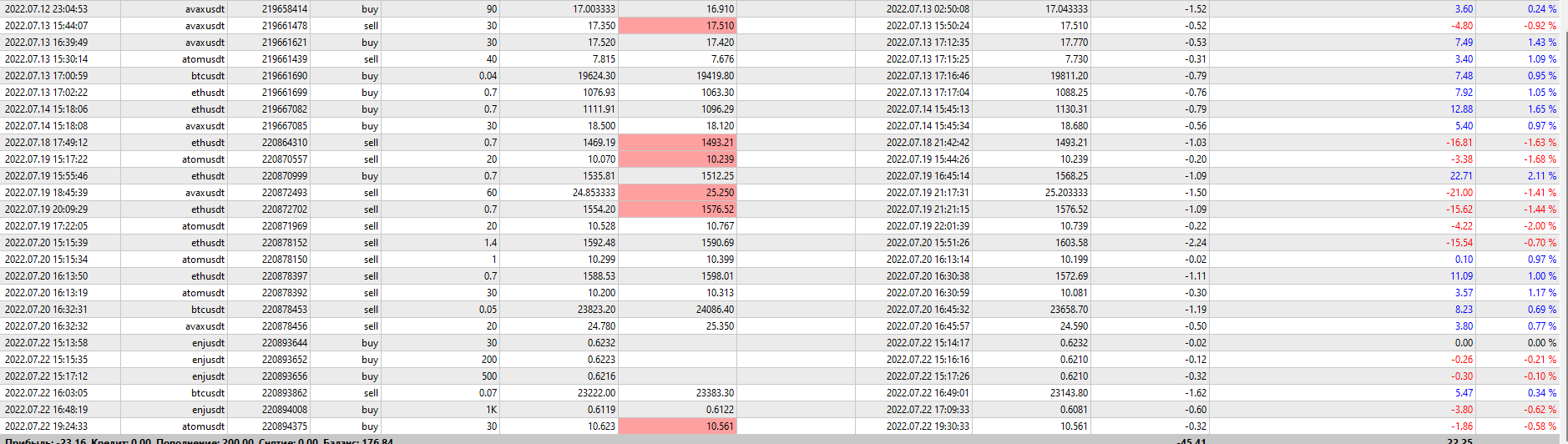1568x444 pixels.
Task: Click the balance summary row at the bottom
Action: [199, 440]
